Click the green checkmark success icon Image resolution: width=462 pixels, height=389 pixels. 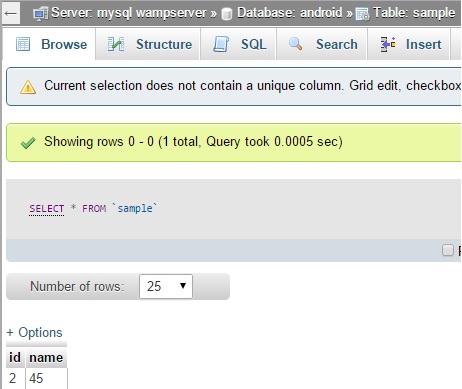coord(28,143)
